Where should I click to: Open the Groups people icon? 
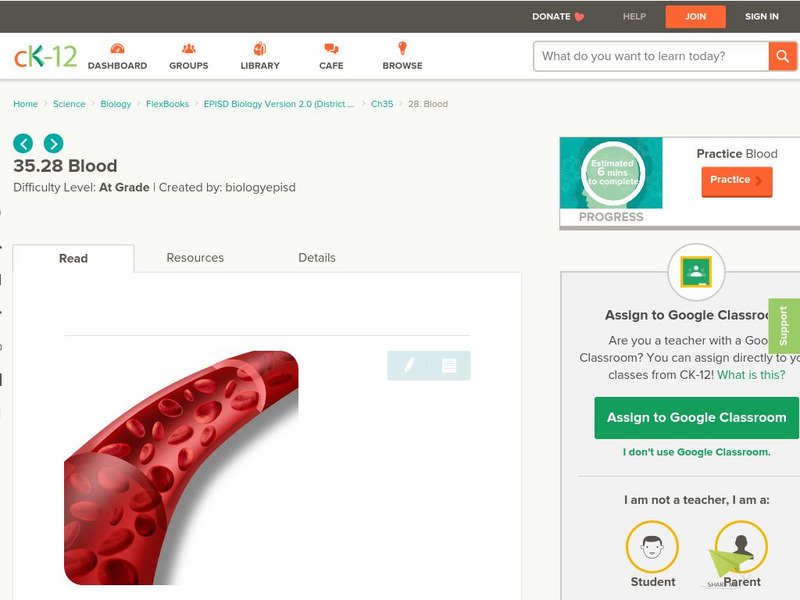click(x=189, y=48)
